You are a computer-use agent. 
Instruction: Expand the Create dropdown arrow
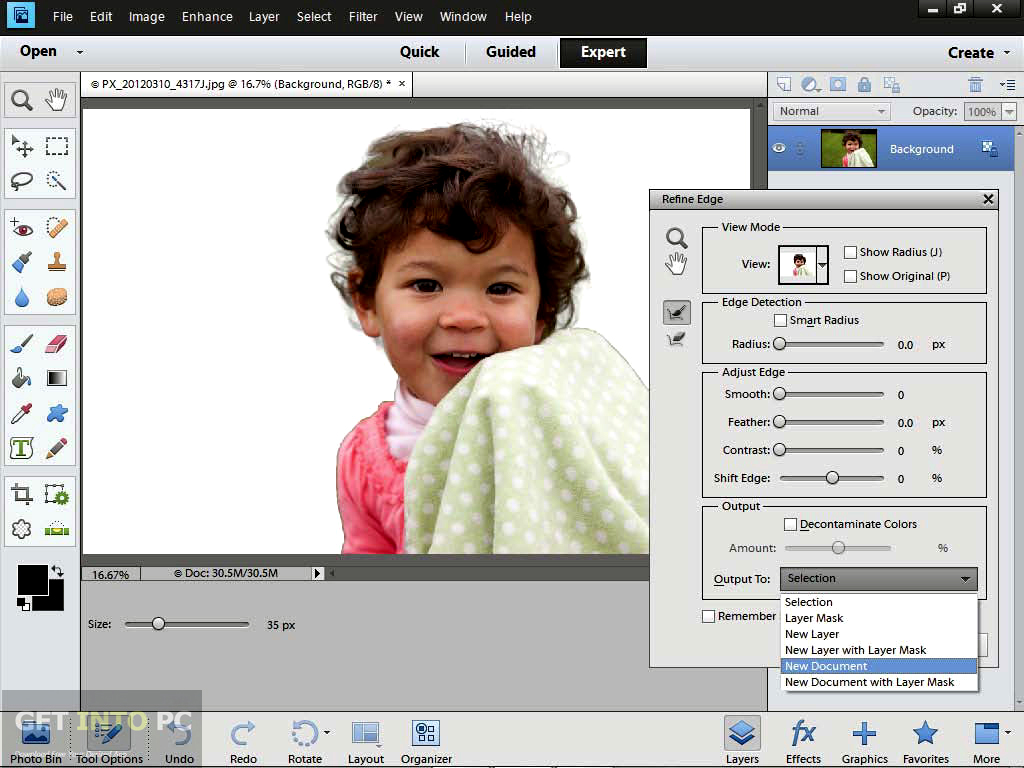pyautogui.click(x=1007, y=53)
